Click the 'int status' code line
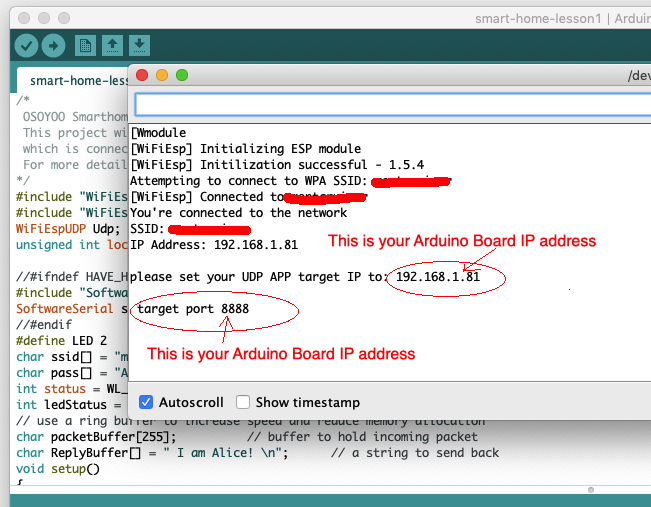Image resolution: width=651 pixels, height=507 pixels. tap(72, 389)
